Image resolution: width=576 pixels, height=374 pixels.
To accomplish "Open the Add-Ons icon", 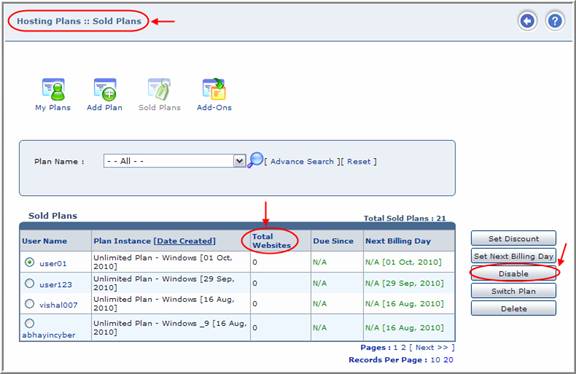I will tap(214, 89).
